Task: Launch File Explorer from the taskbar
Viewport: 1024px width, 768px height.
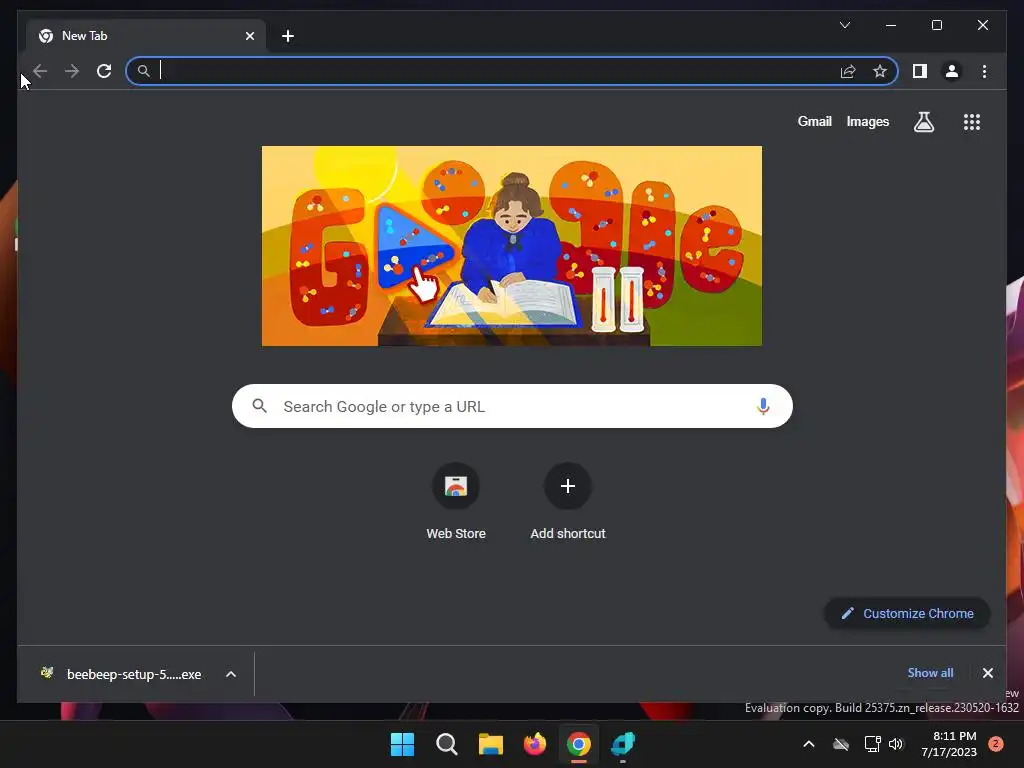Action: [490, 744]
